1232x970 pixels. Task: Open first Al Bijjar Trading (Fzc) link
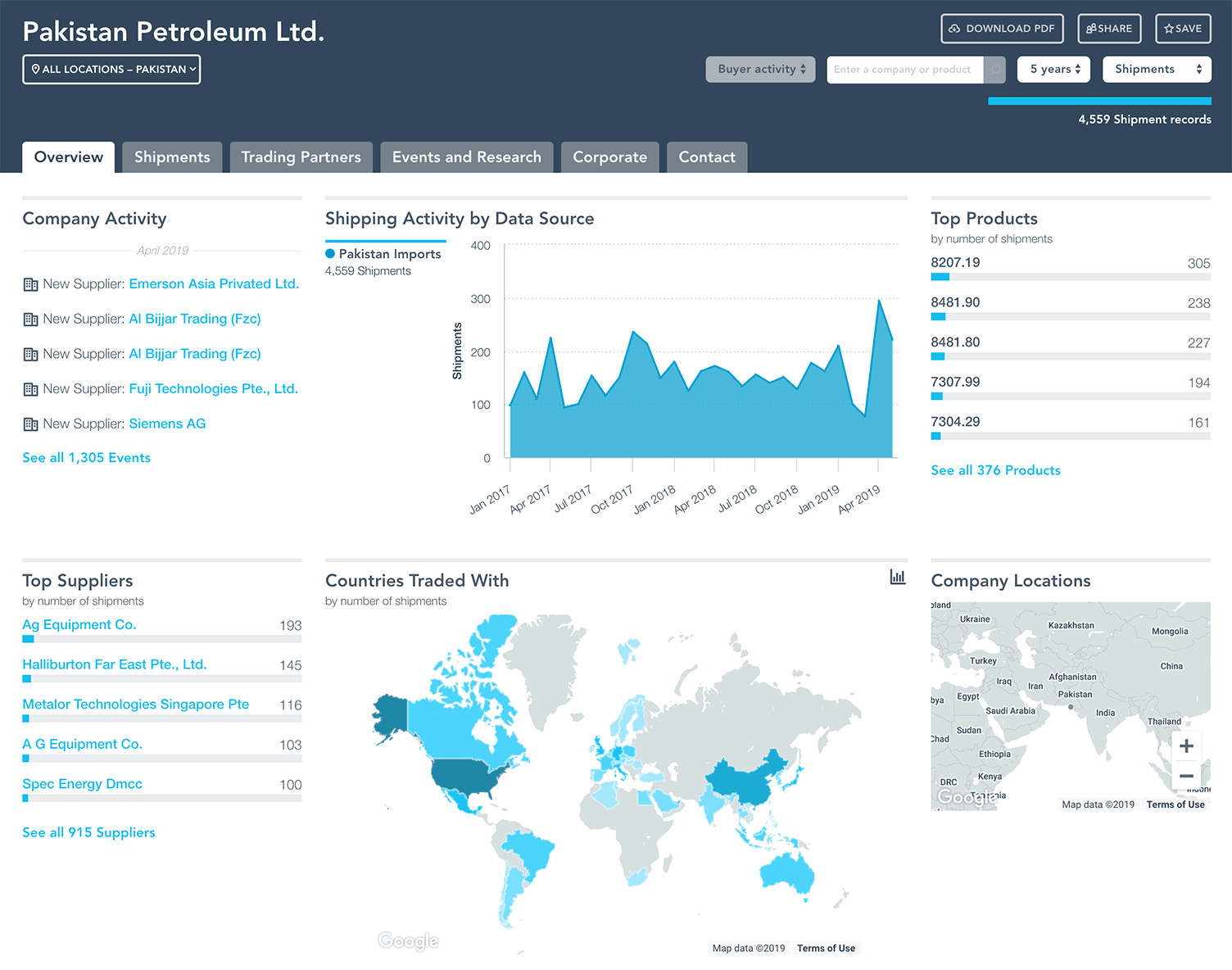coord(195,320)
